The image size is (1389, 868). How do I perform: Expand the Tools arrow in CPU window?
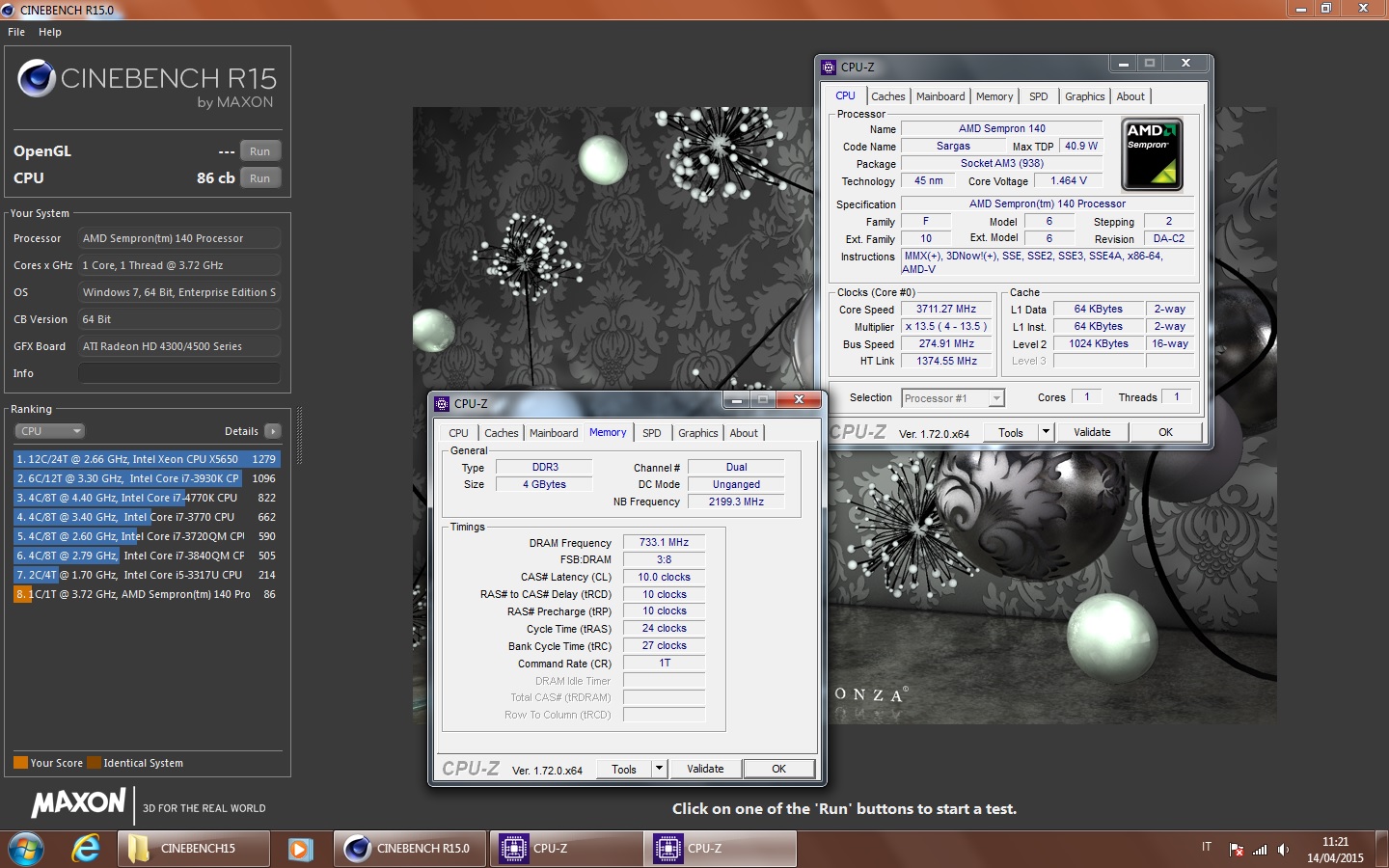click(1046, 432)
